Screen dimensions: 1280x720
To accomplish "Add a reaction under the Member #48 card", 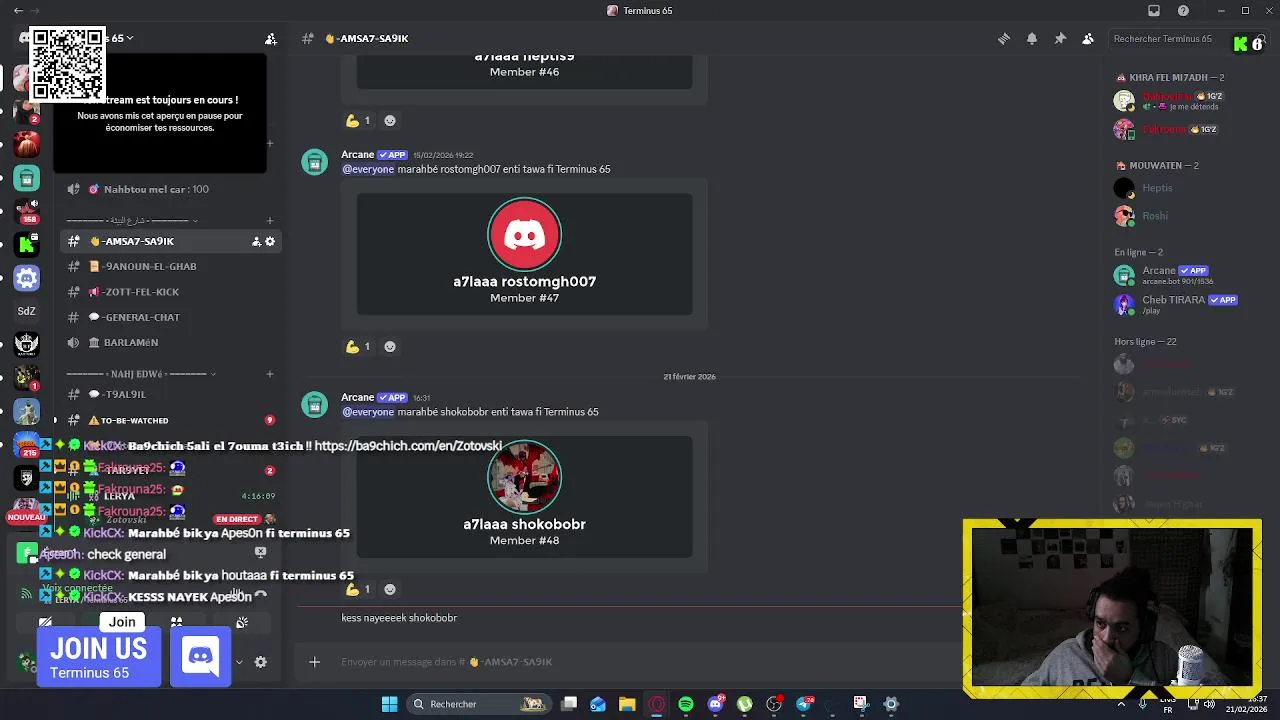I will click(x=390, y=589).
